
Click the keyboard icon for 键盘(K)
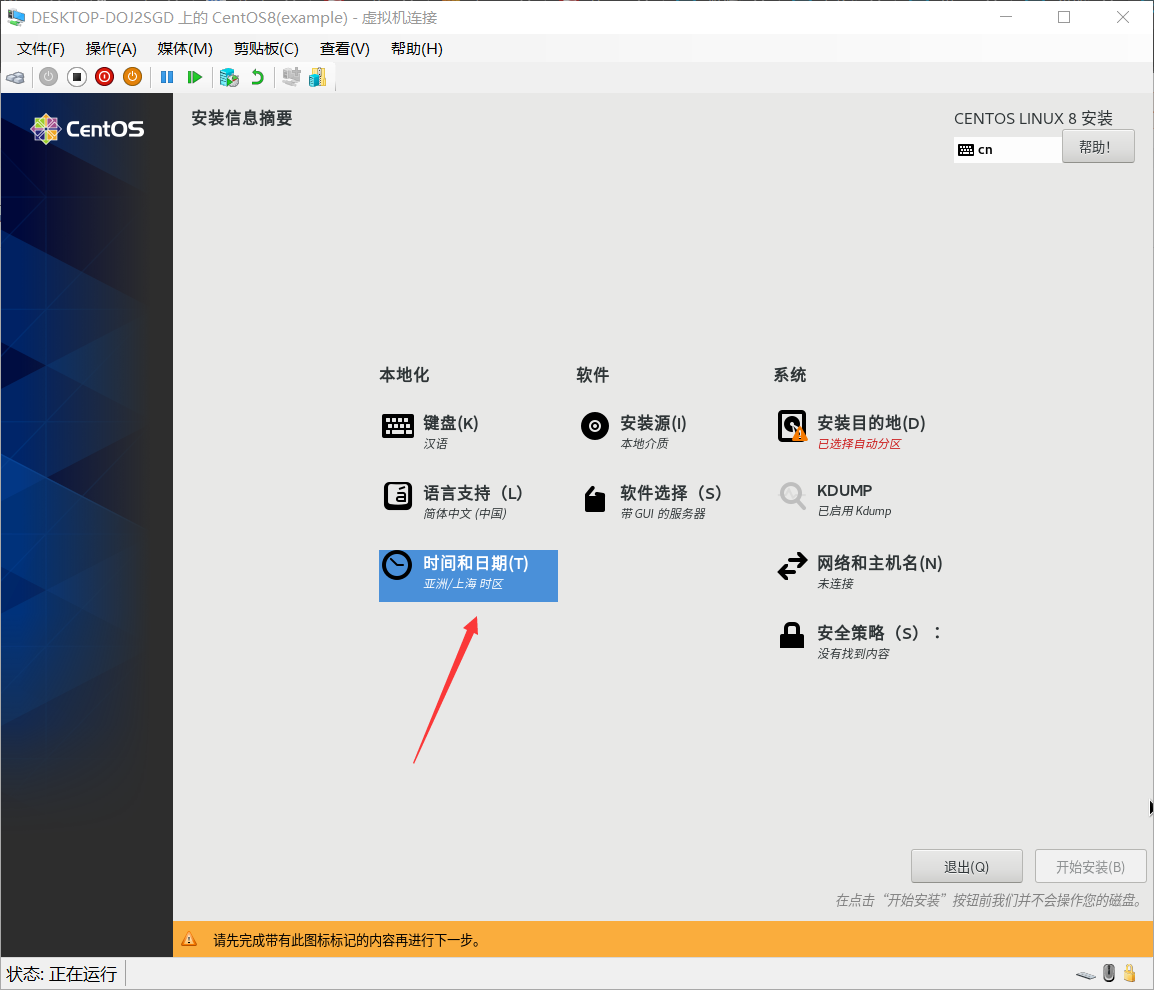pyautogui.click(x=397, y=425)
